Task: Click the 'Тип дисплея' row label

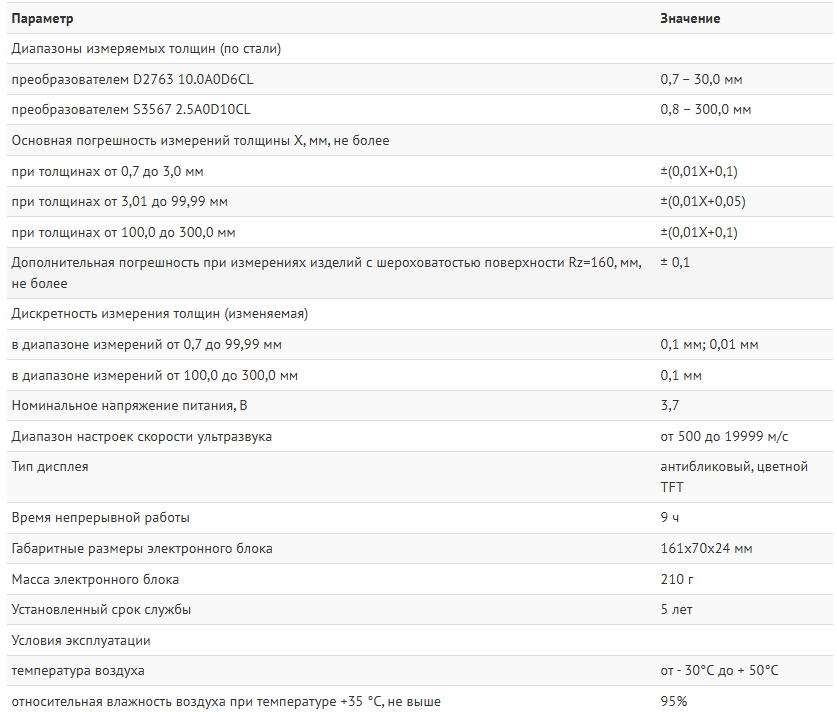Action: click(49, 467)
